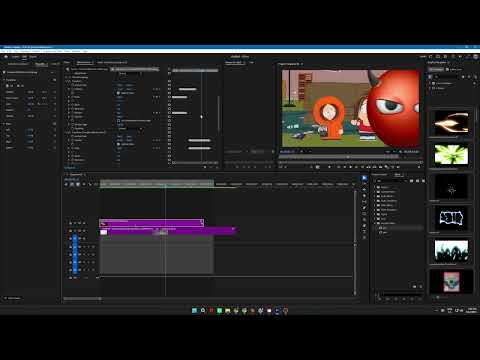The width and height of the screenshot is (480, 360).
Task: Delete custom item icon in Effects panel
Action: (421, 286)
